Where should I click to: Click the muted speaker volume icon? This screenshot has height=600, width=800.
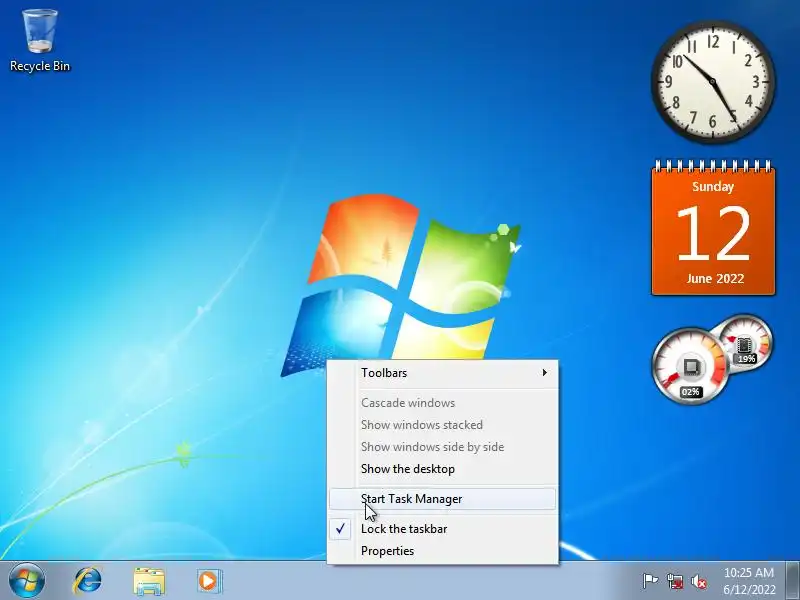click(x=698, y=581)
